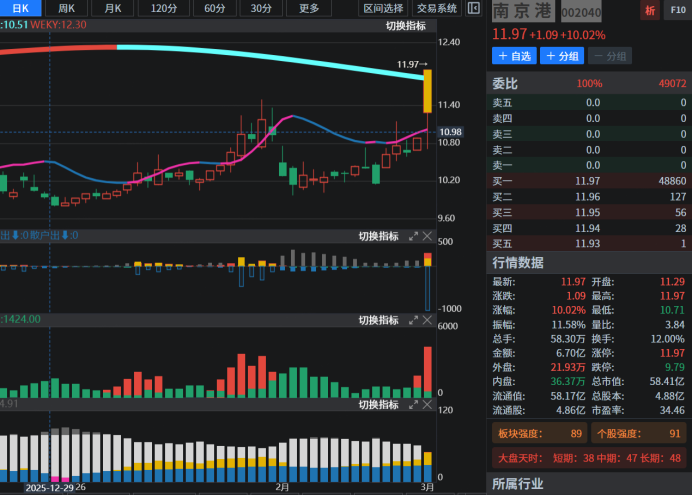Collapse the right-side quote panel
The width and height of the screenshot is (693, 496).
tap(476, 9)
